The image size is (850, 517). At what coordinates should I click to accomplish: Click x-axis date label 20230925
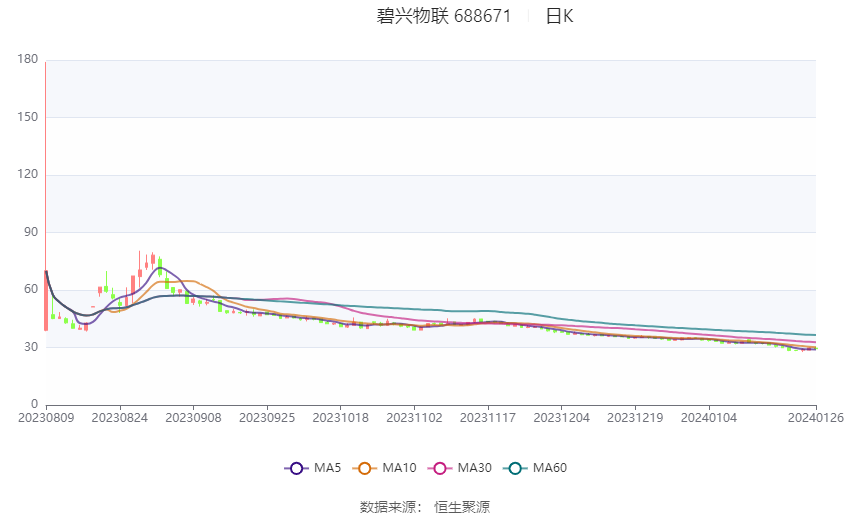pos(267,418)
